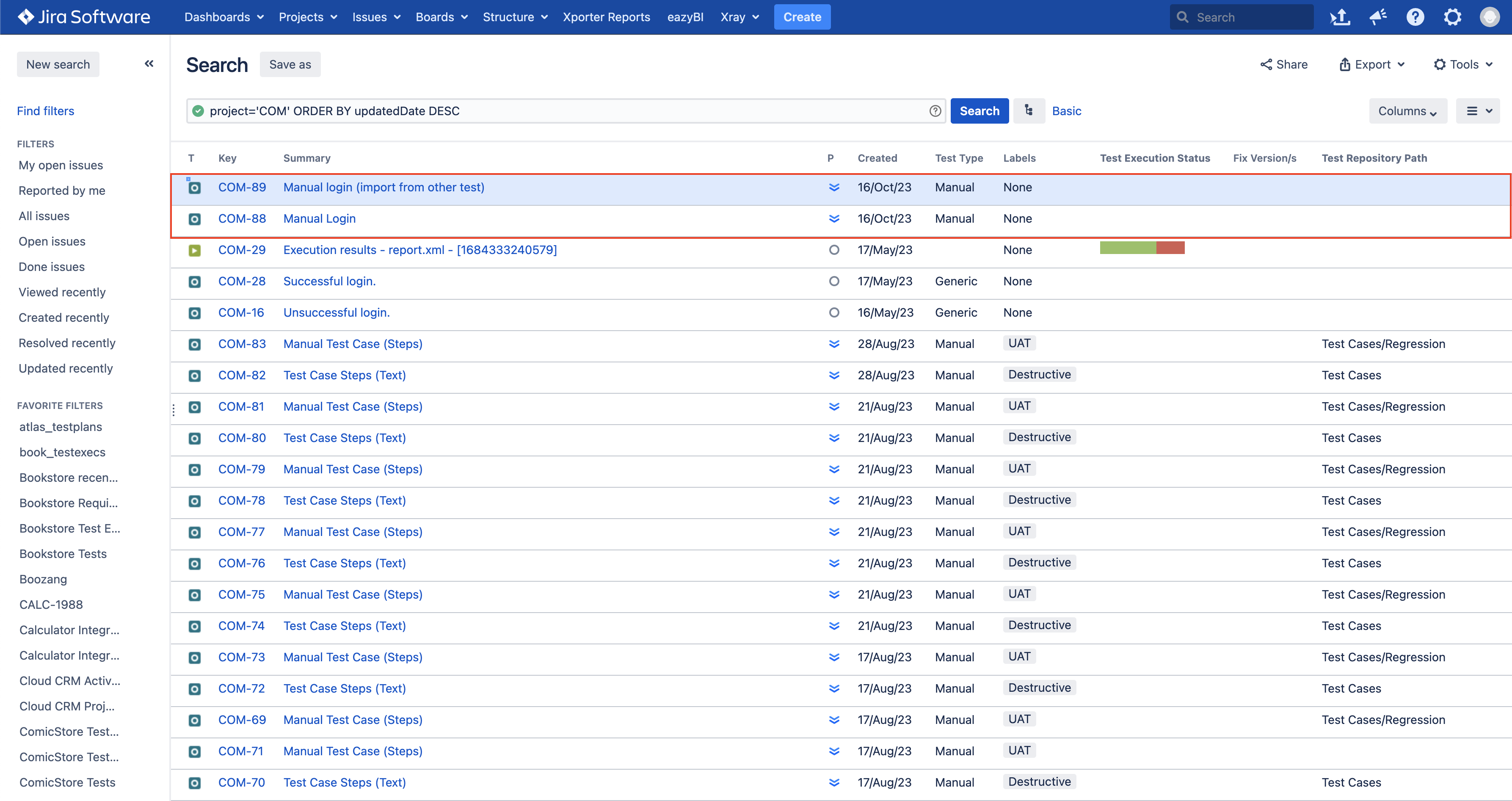
Task: Sort by the Created column header
Action: click(x=877, y=158)
